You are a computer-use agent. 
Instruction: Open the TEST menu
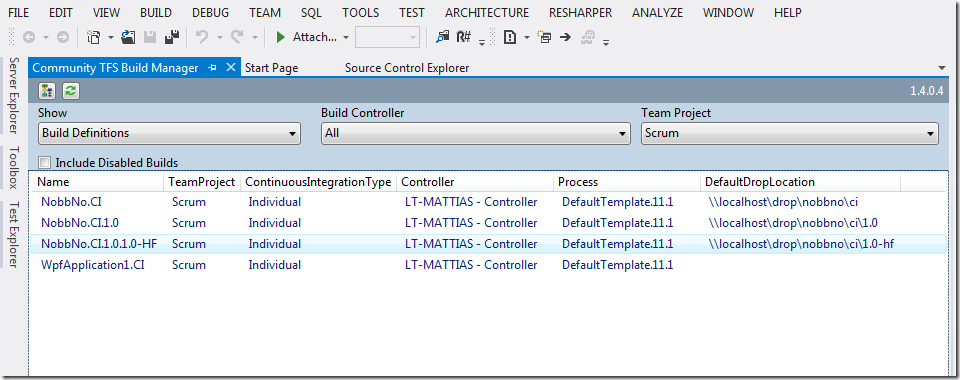click(412, 12)
